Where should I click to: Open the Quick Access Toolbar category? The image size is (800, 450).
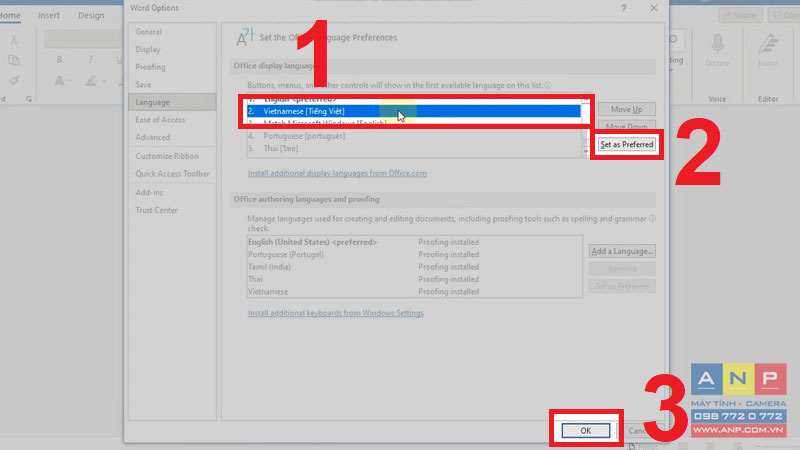click(172, 174)
